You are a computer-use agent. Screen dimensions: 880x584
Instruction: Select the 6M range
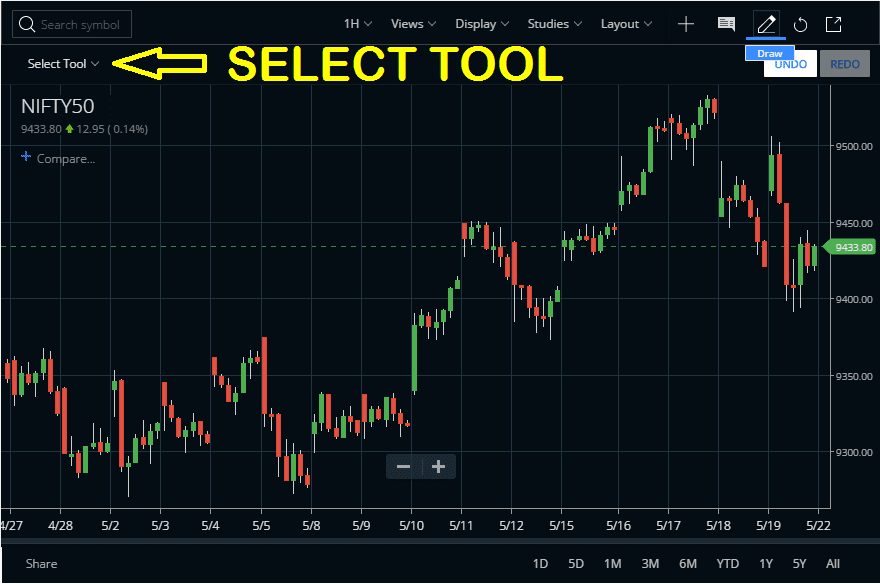tap(688, 564)
